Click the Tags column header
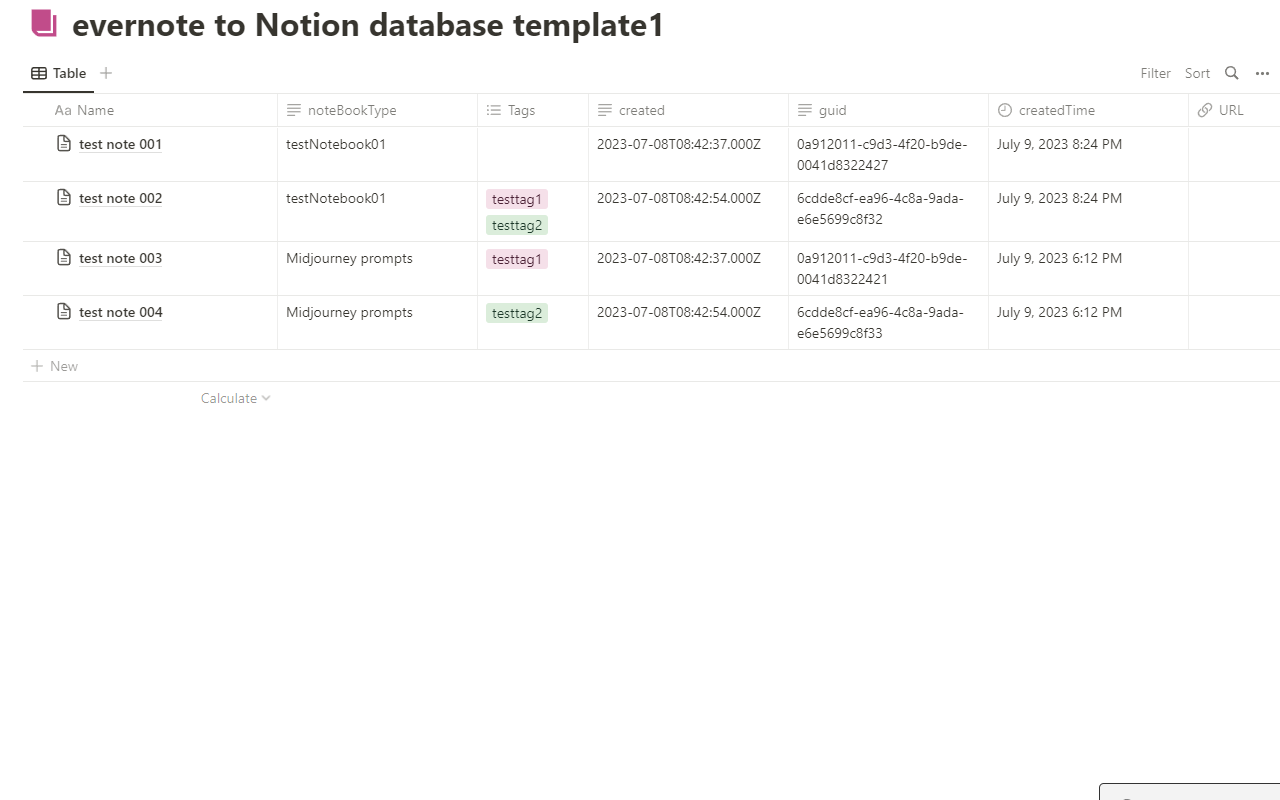1280x800 pixels. (533, 110)
